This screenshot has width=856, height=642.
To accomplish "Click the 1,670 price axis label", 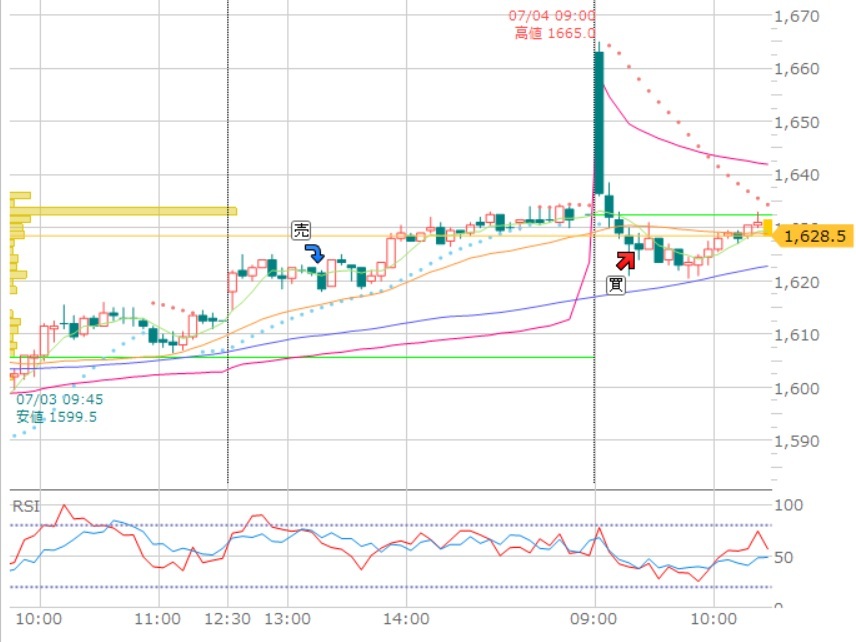I will click(x=797, y=16).
